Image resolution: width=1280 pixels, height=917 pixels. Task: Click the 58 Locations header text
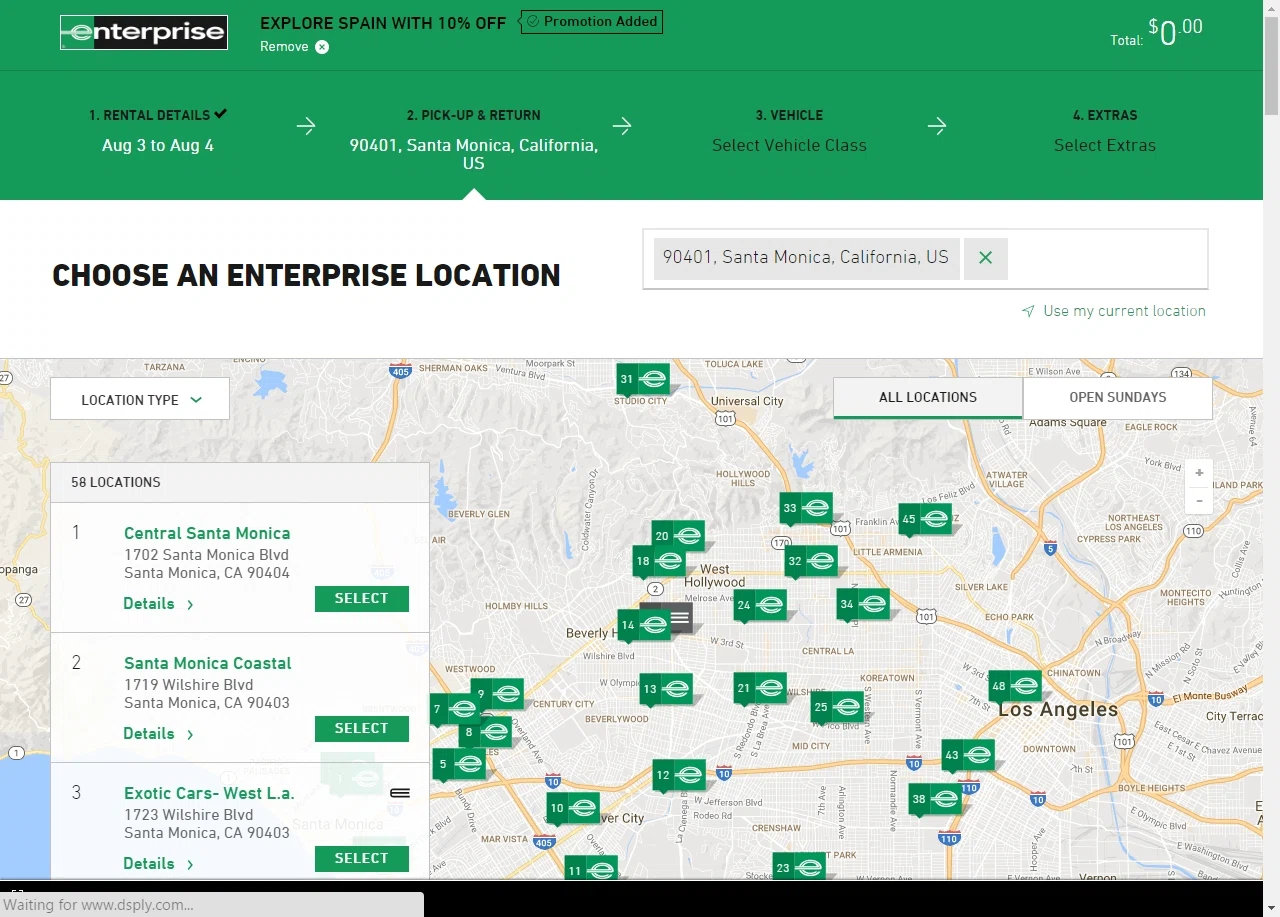tap(116, 482)
